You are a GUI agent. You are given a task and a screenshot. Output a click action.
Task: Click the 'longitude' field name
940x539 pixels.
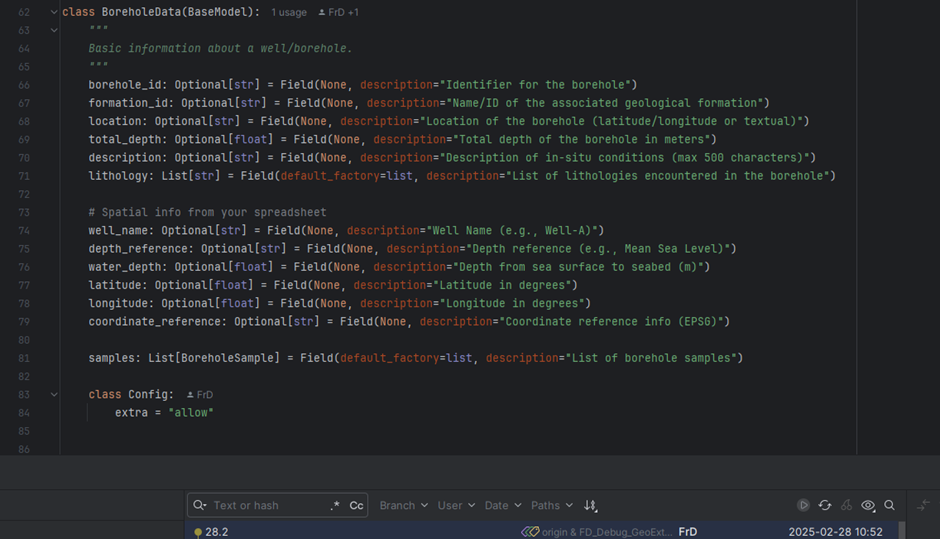(x=118, y=303)
